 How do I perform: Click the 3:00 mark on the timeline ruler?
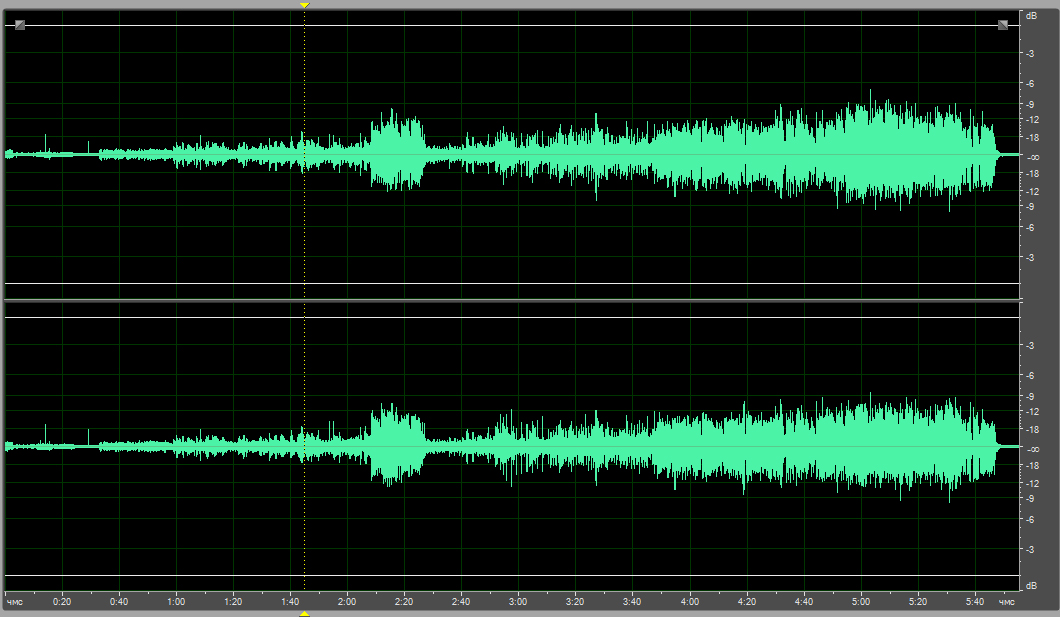click(x=518, y=602)
